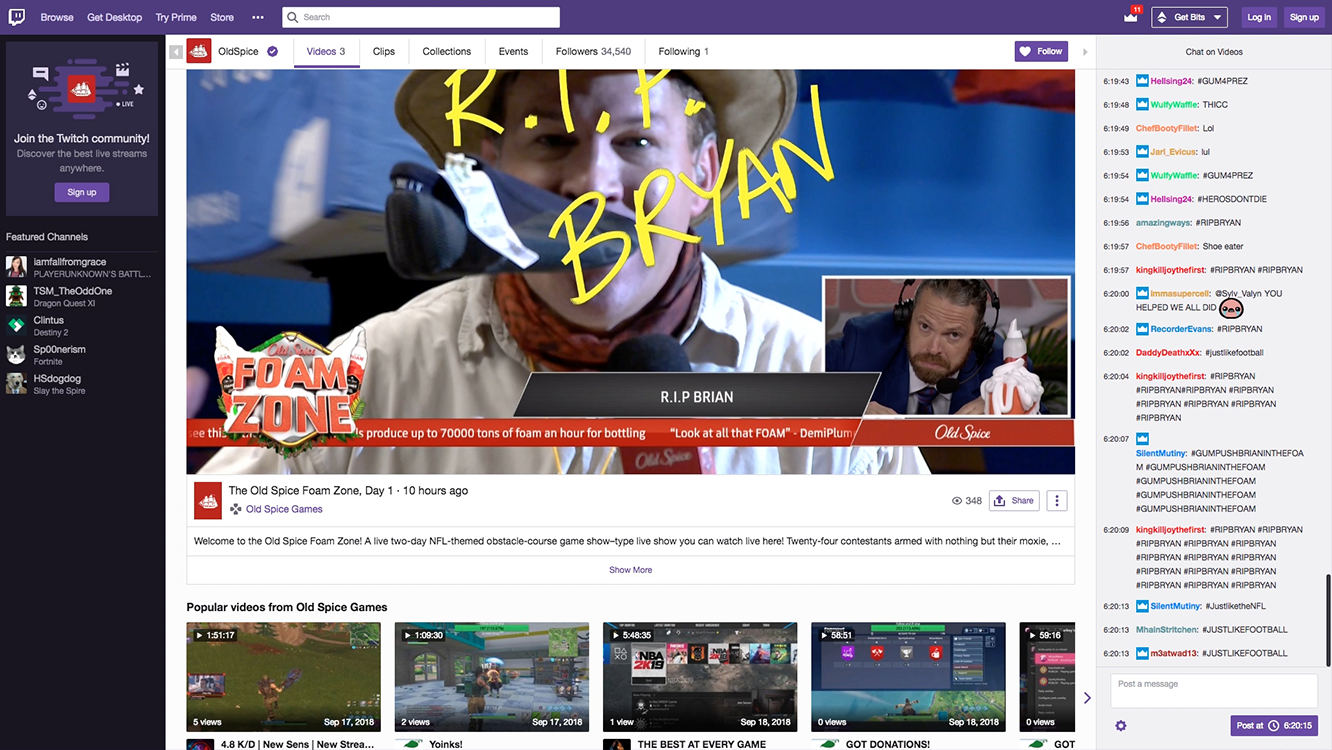Open Clintus channel avatar
Viewport: 1332px width, 750px height.
pos(16,326)
